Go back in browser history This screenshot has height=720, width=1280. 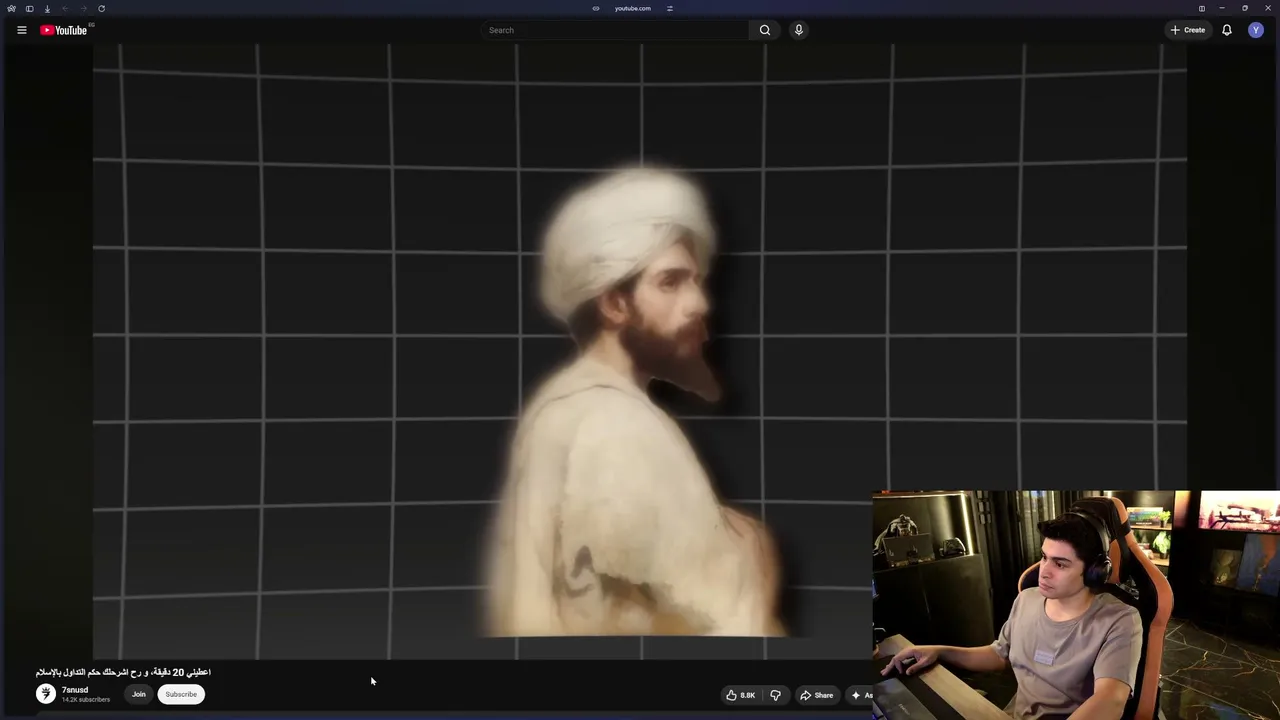[65, 8]
